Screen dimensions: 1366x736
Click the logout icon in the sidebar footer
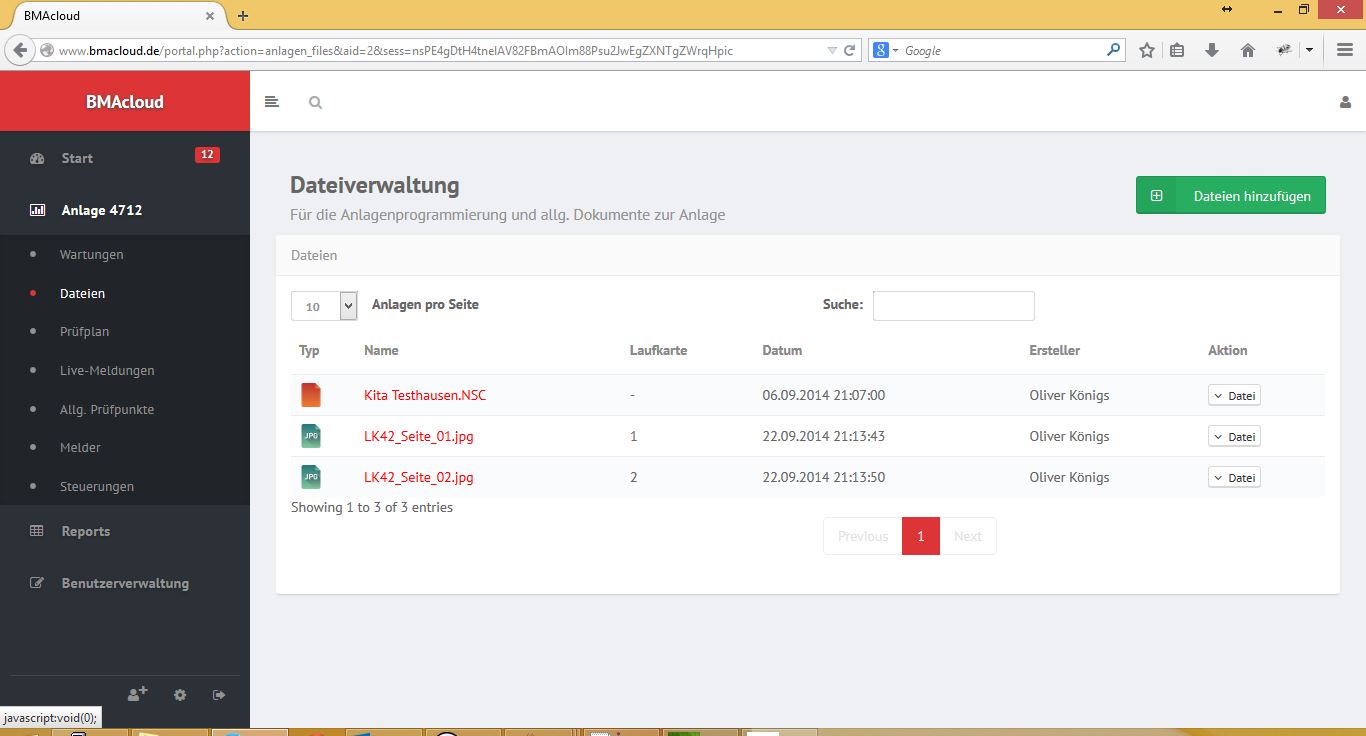[218, 693]
